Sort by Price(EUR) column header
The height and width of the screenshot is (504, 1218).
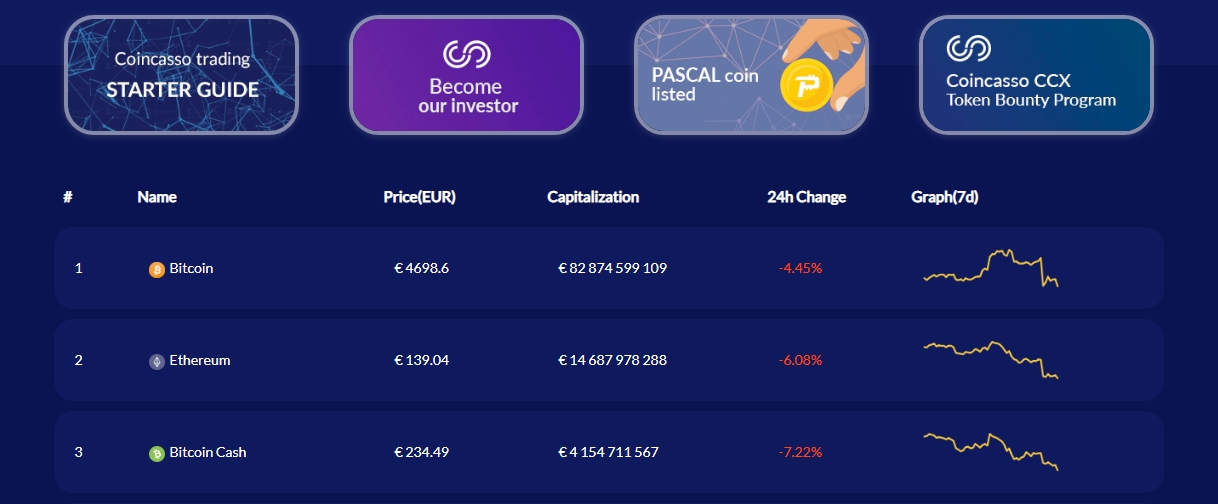pyautogui.click(x=419, y=197)
